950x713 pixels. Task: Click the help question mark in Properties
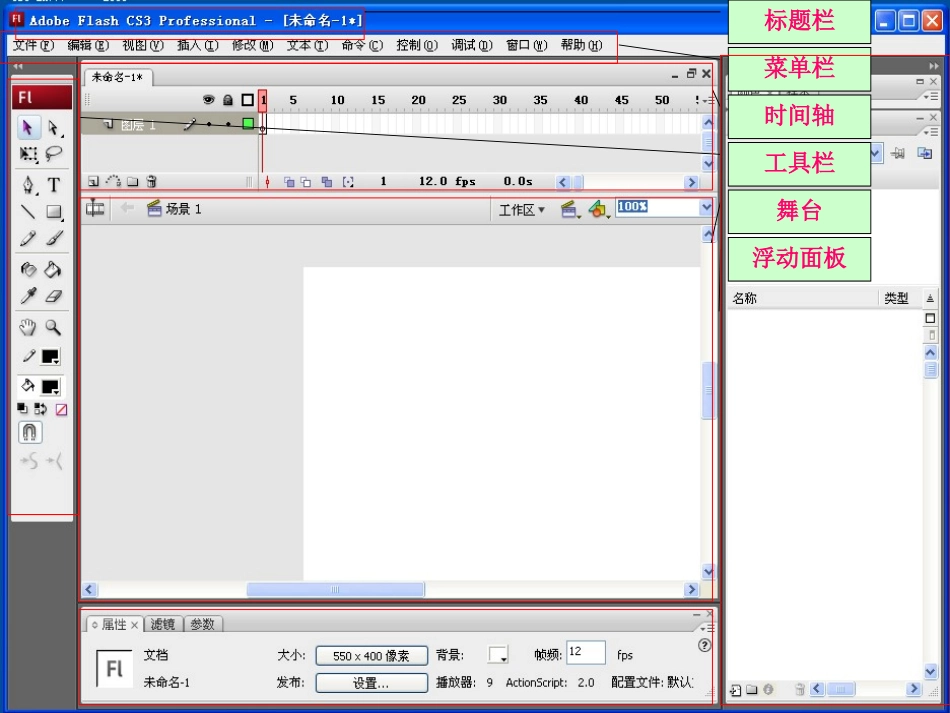[x=704, y=645]
